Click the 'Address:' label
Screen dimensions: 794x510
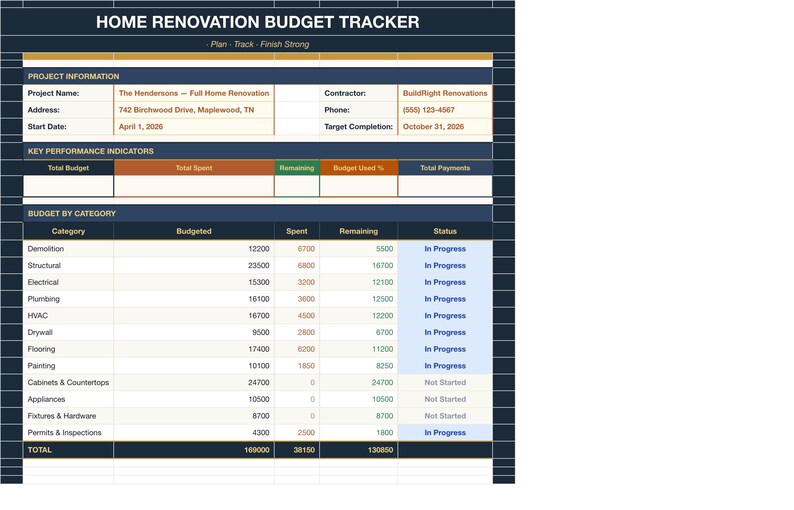coord(44,110)
